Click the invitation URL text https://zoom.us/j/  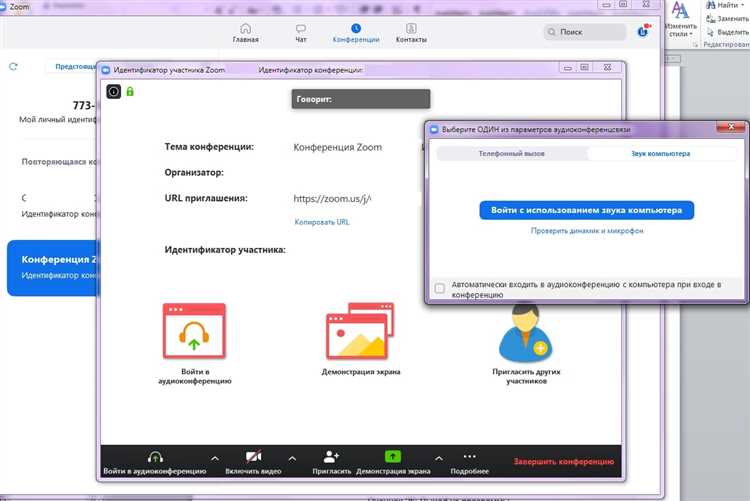click(332, 199)
